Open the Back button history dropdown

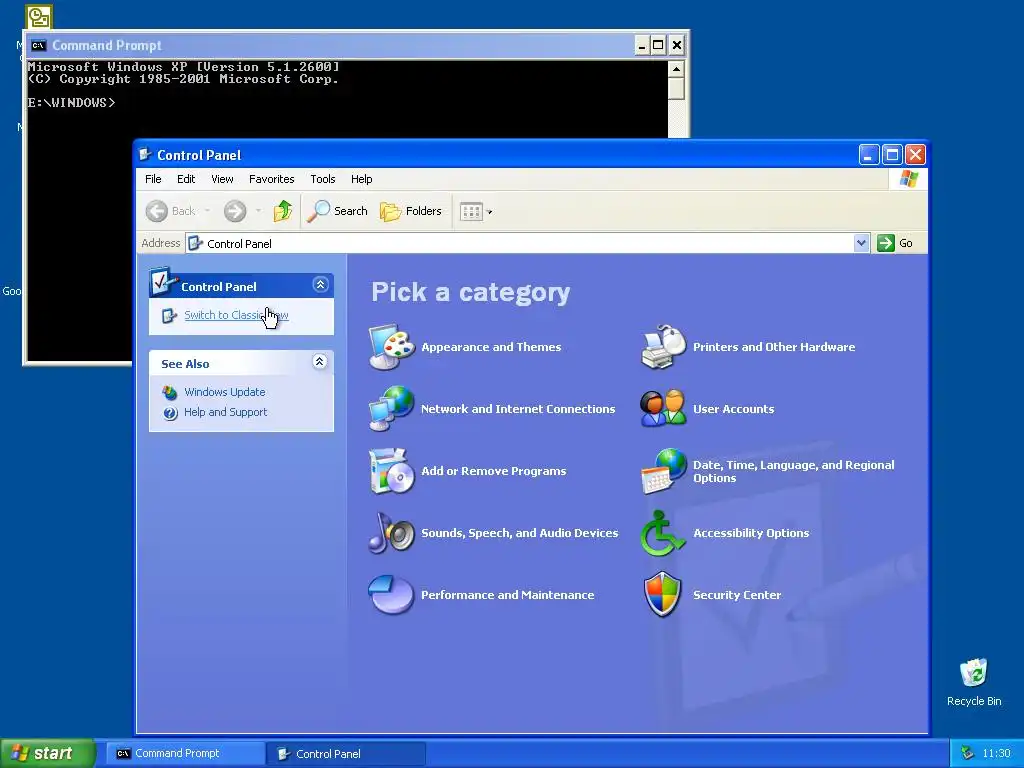coord(207,211)
